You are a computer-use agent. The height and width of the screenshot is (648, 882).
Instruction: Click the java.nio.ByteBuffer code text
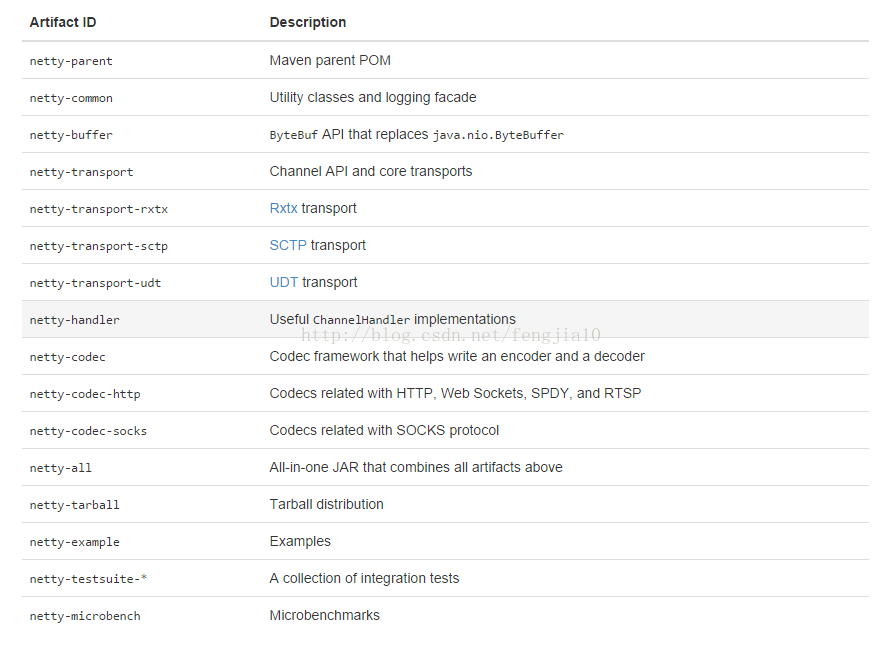(x=498, y=135)
